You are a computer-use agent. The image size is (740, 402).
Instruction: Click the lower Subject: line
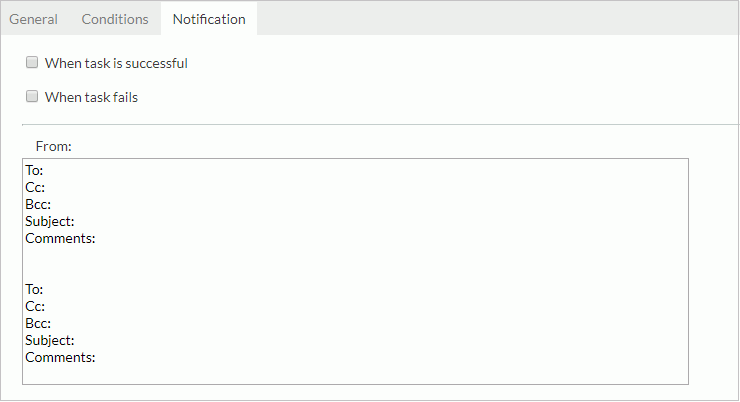tap(50, 340)
